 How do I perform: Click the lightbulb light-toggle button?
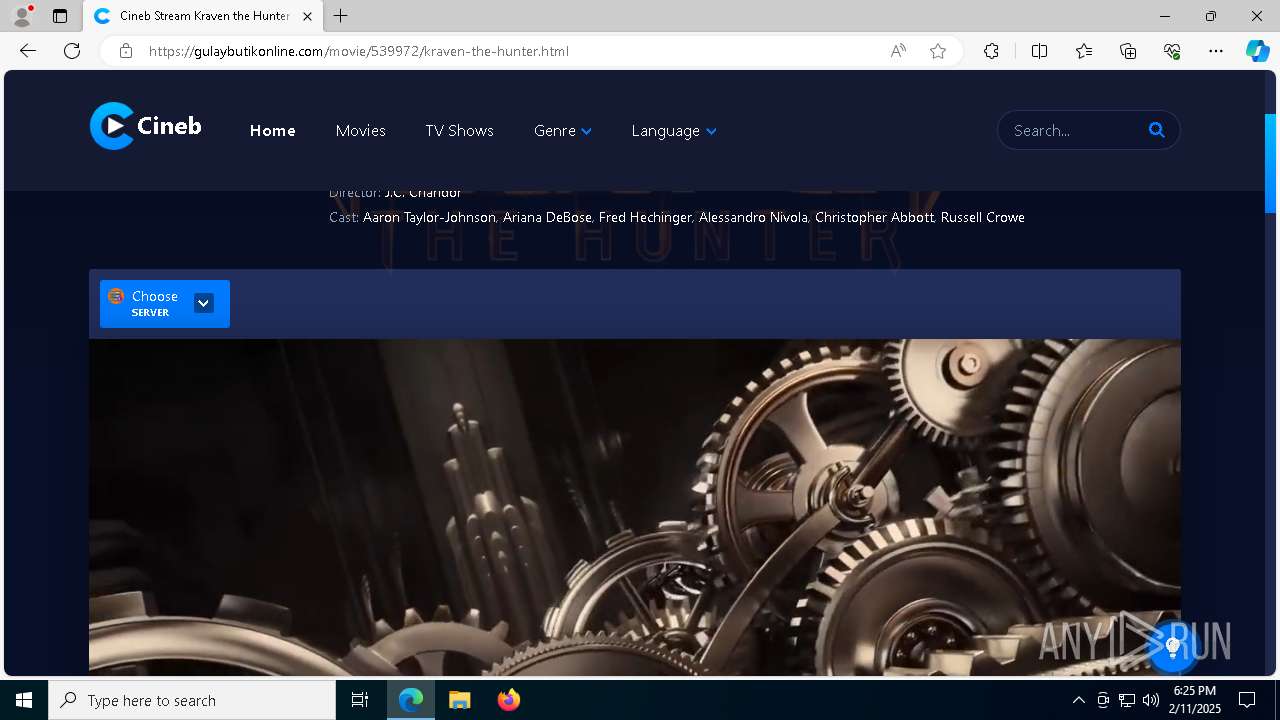click(x=1174, y=647)
